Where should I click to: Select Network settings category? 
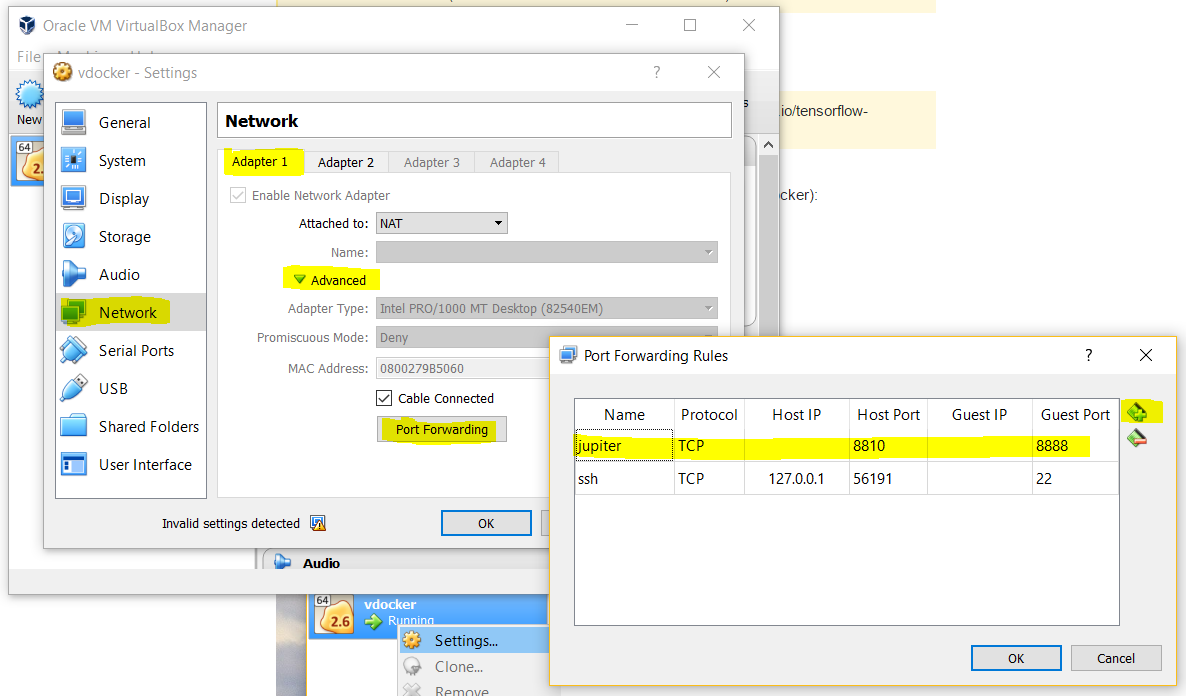(x=130, y=312)
